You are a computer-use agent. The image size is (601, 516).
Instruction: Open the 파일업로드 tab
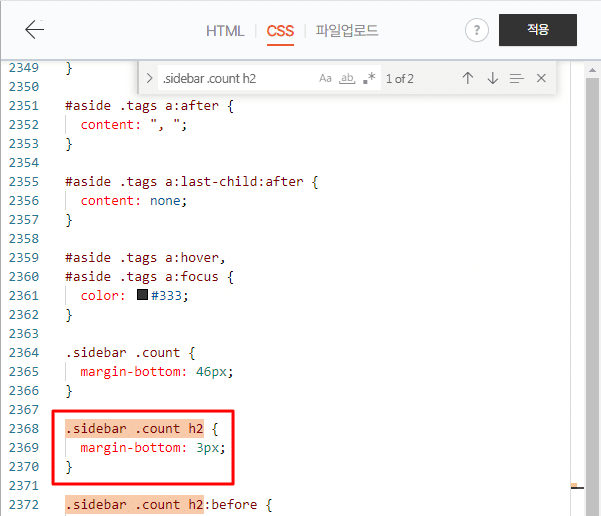[x=347, y=30]
